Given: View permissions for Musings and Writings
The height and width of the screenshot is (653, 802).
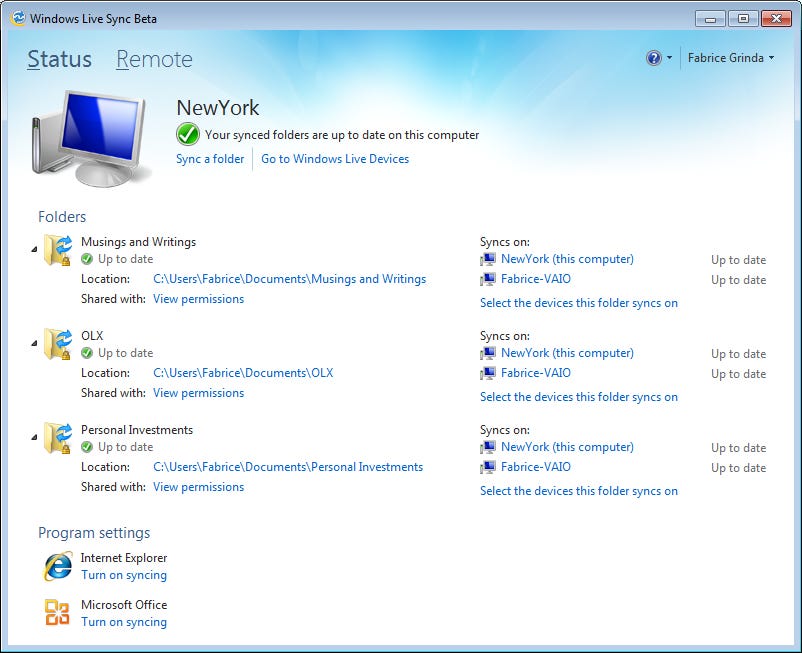Looking at the screenshot, I should pyautogui.click(x=198, y=299).
